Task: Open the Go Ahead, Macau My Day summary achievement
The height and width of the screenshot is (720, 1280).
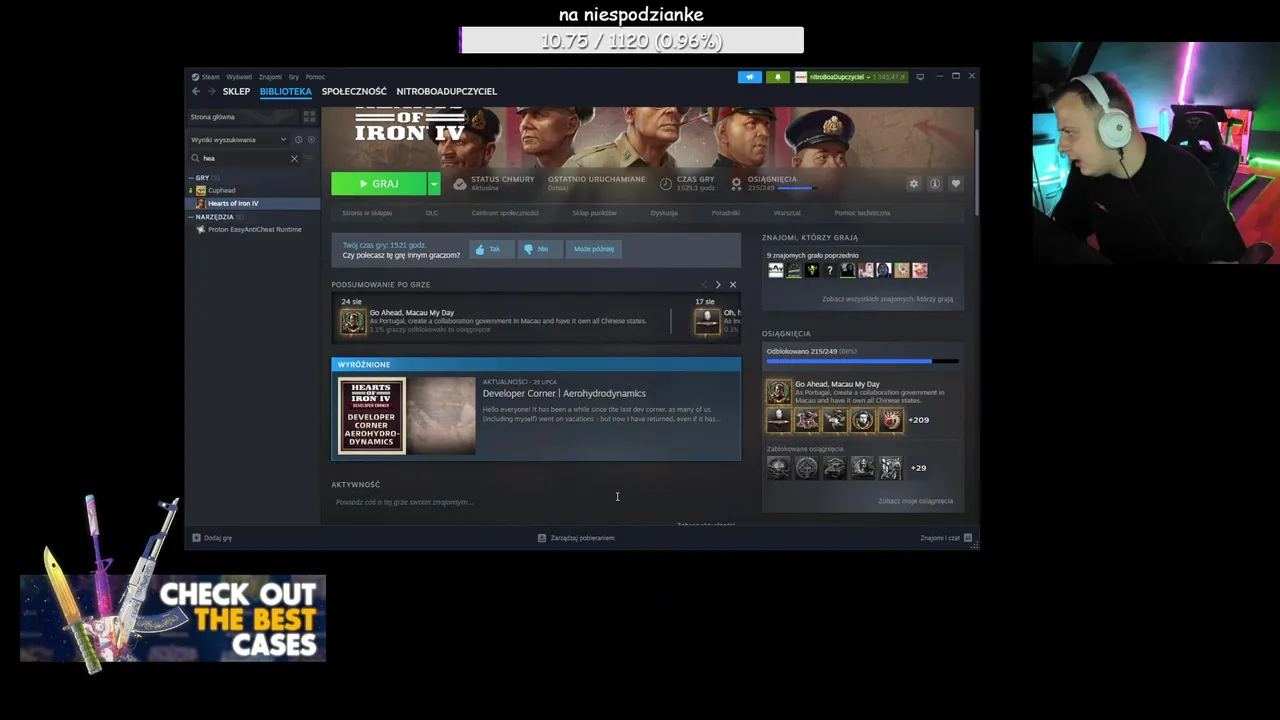Action: click(353, 321)
